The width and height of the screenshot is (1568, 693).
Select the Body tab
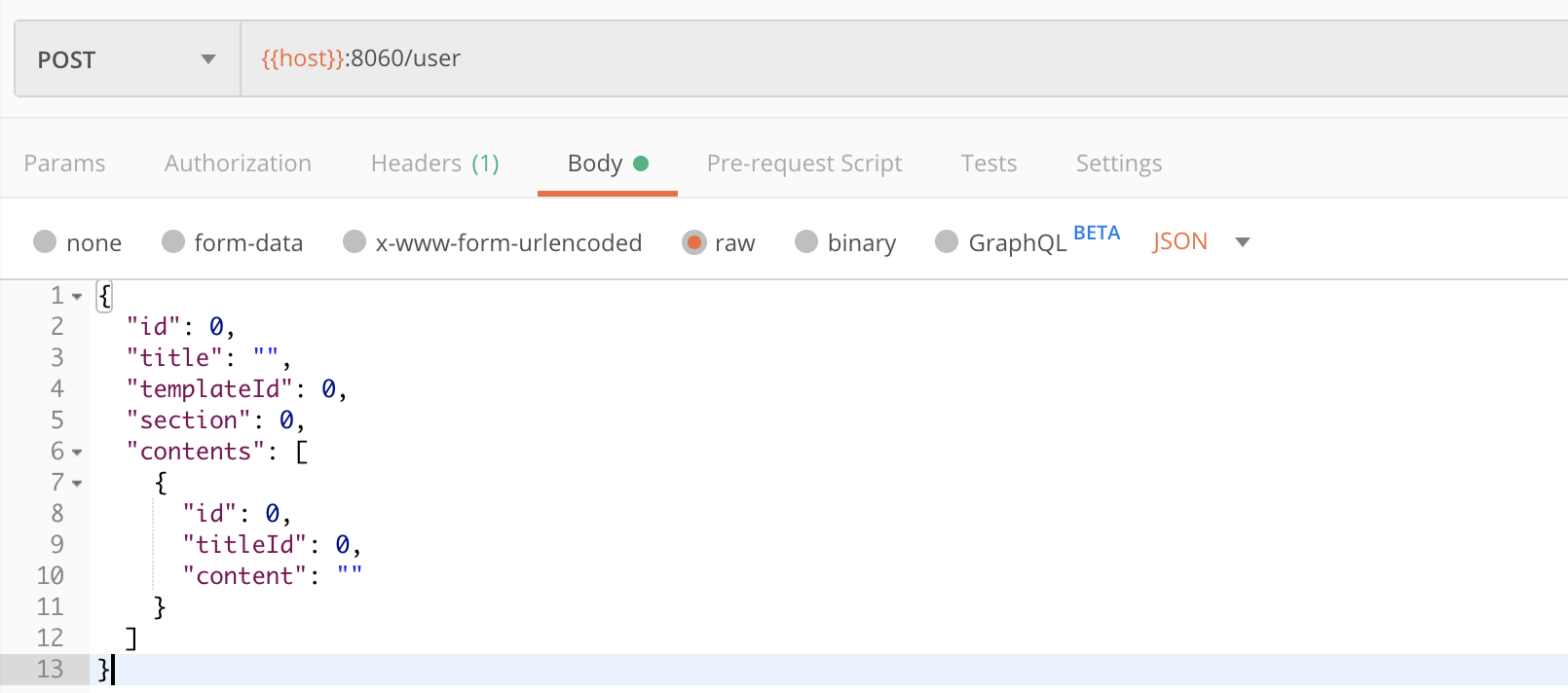tap(607, 164)
